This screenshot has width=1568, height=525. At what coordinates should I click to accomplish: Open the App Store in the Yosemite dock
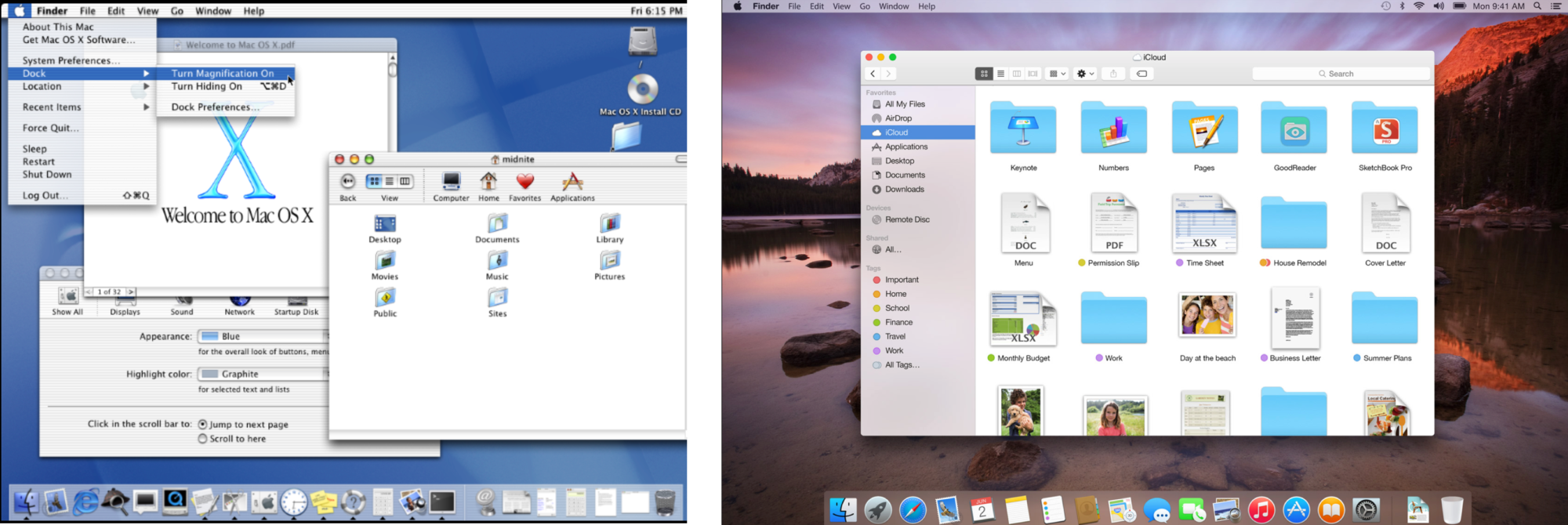pyautogui.click(x=1296, y=510)
